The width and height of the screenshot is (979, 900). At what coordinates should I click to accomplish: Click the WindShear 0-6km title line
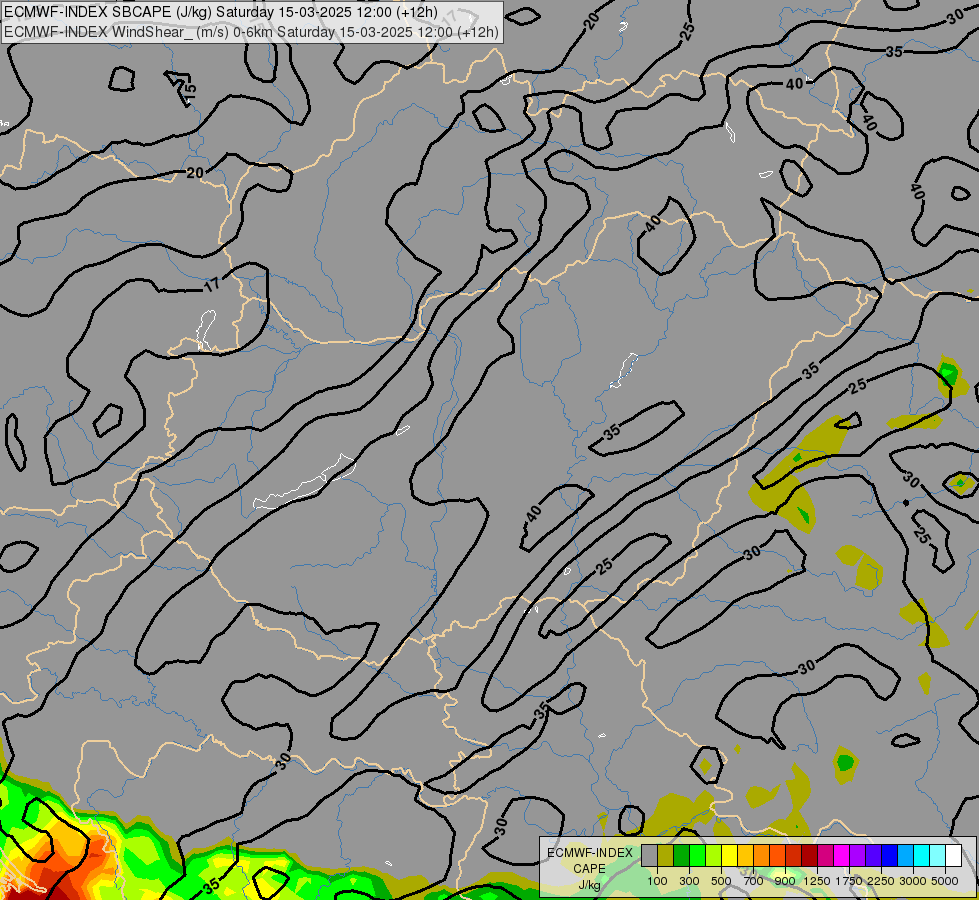(x=251, y=32)
